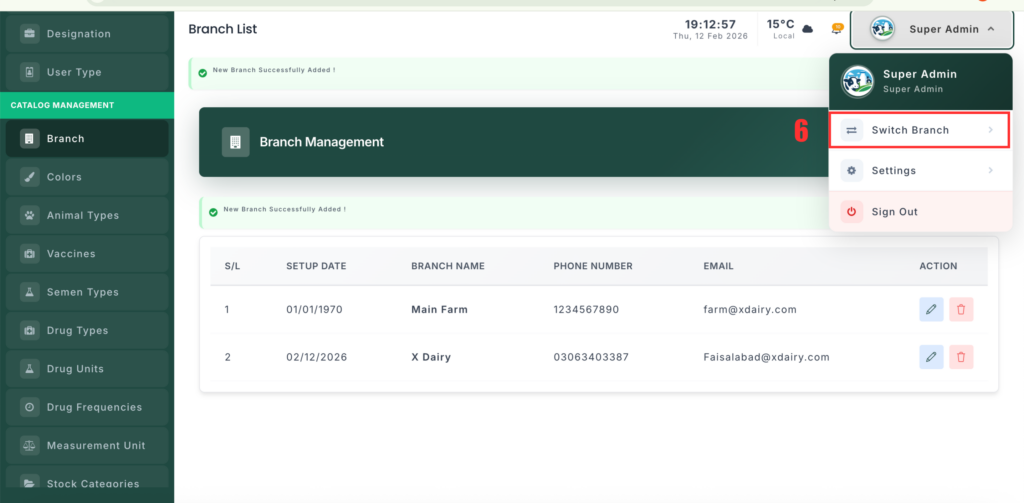Click the Super Admin profile avatar in dropdown
This screenshot has width=1024, height=503.
[857, 81]
